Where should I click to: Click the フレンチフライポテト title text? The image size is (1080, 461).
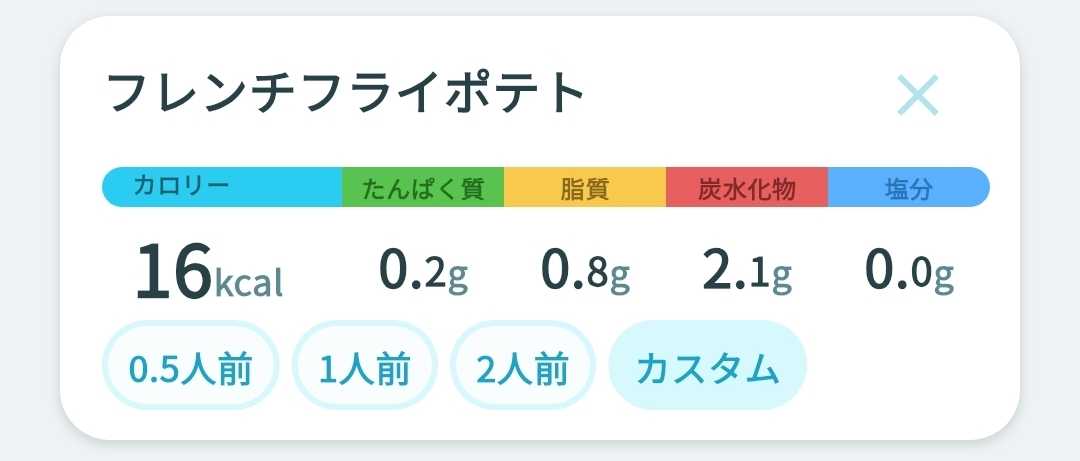346,92
